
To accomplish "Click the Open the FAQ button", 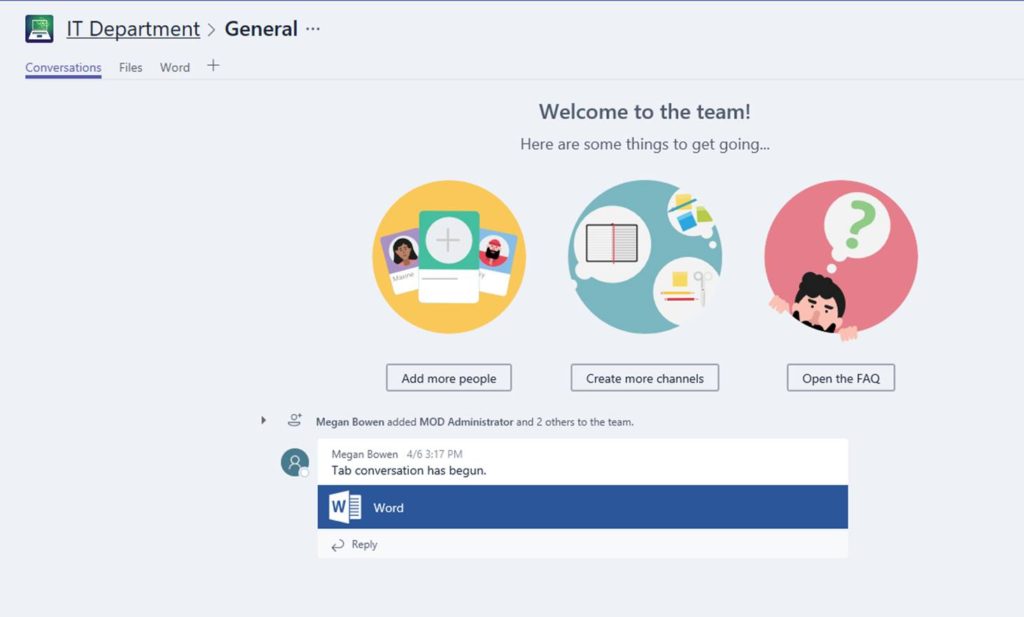I will point(840,378).
